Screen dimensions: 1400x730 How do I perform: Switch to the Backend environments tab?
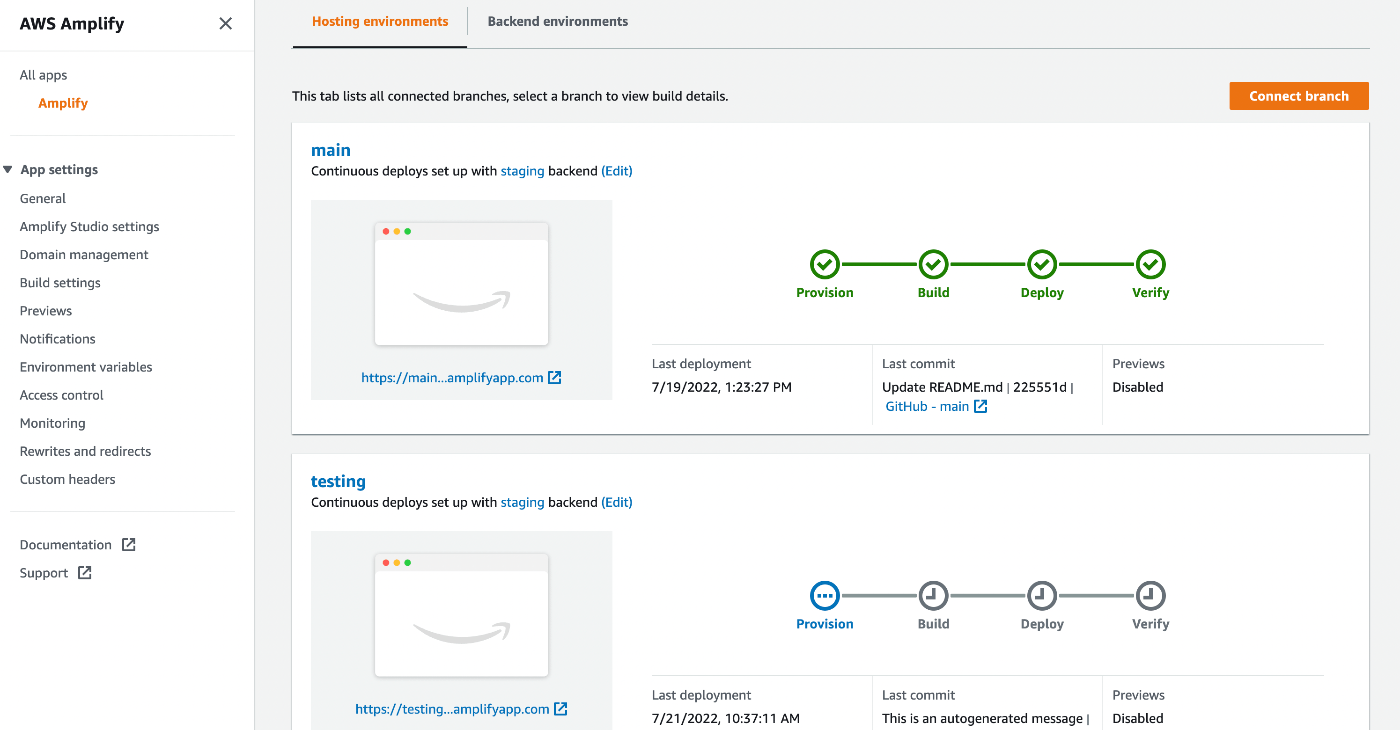click(x=558, y=21)
